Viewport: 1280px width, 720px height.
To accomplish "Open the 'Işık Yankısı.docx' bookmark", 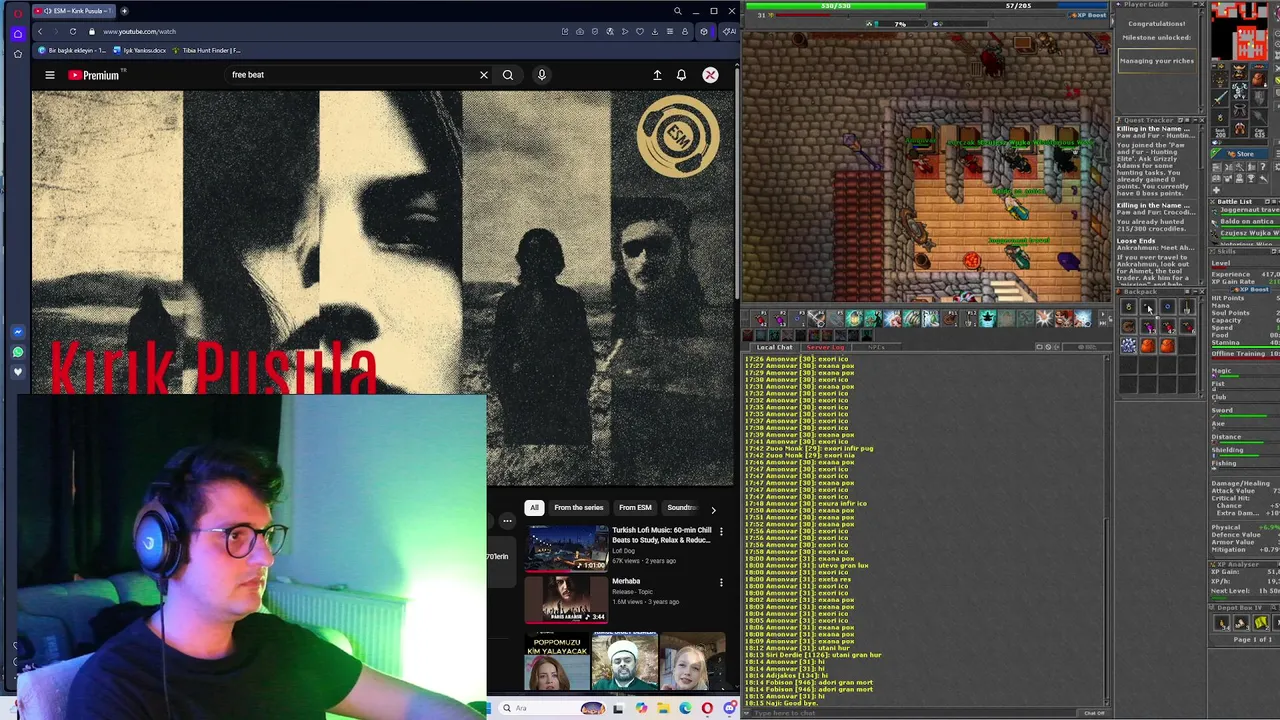I will [140, 50].
